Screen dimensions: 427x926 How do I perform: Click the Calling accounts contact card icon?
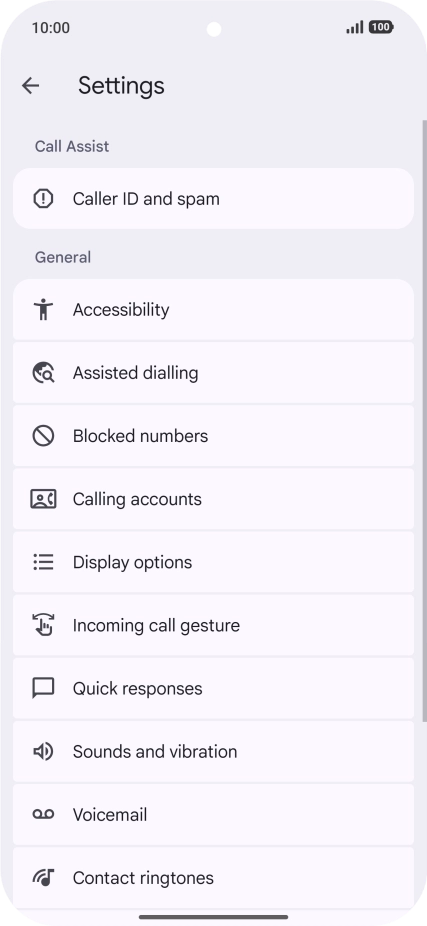pos(43,499)
